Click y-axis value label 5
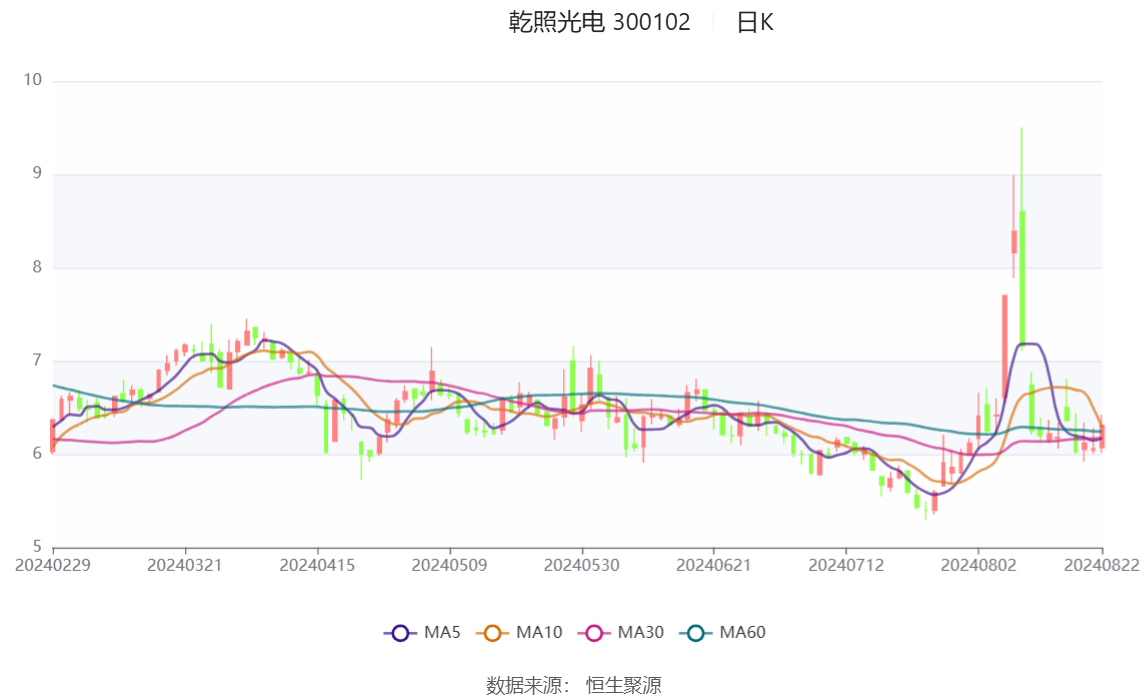 coord(37,547)
